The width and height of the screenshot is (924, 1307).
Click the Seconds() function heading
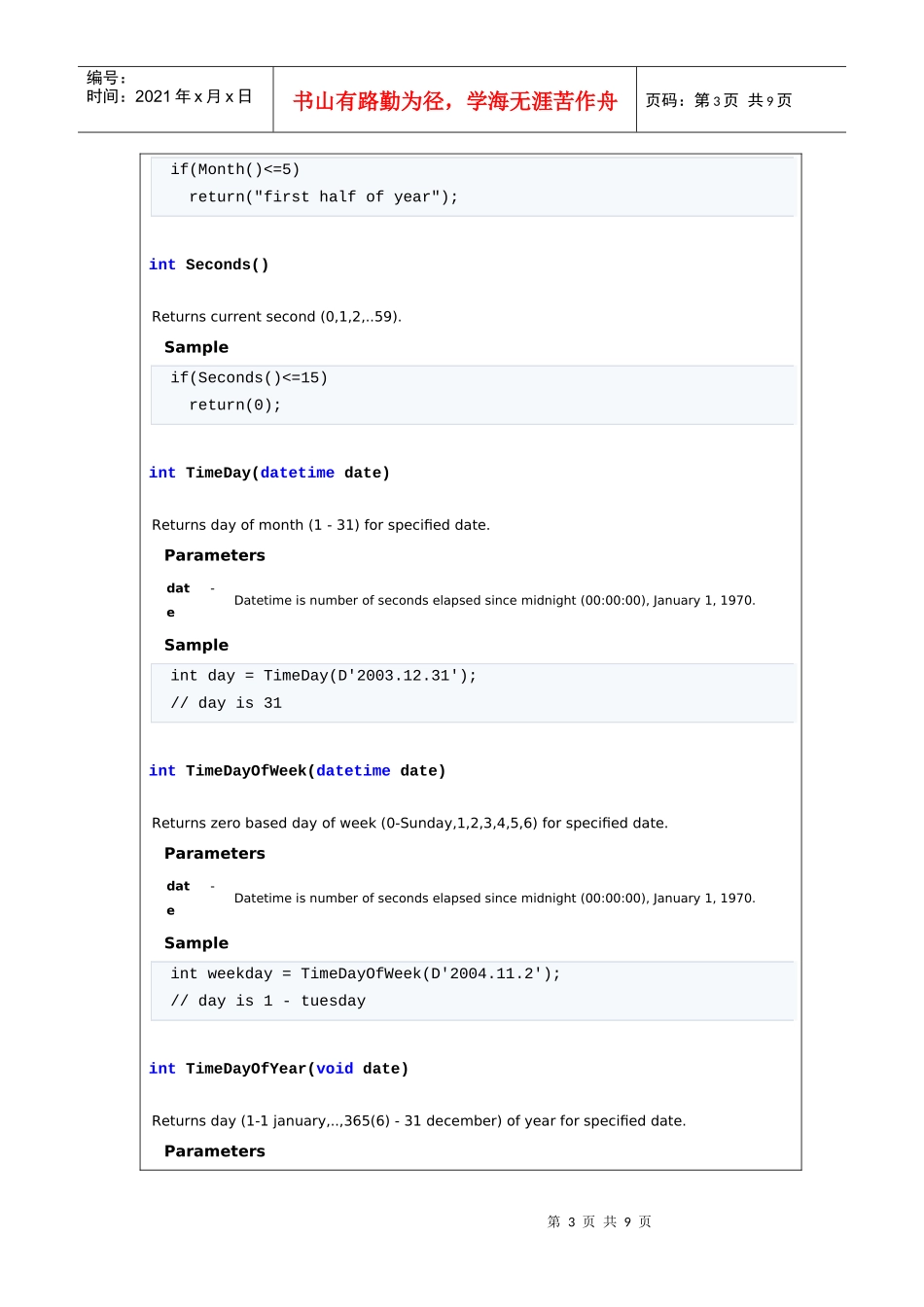tap(227, 265)
